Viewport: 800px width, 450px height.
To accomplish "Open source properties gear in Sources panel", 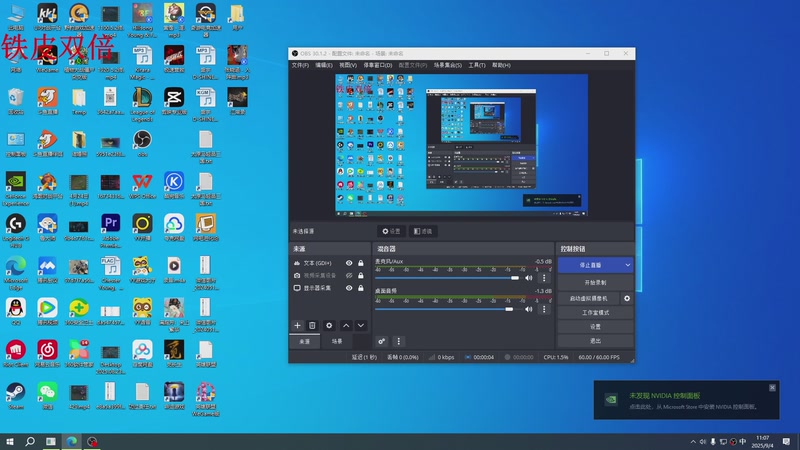I will pyautogui.click(x=329, y=325).
